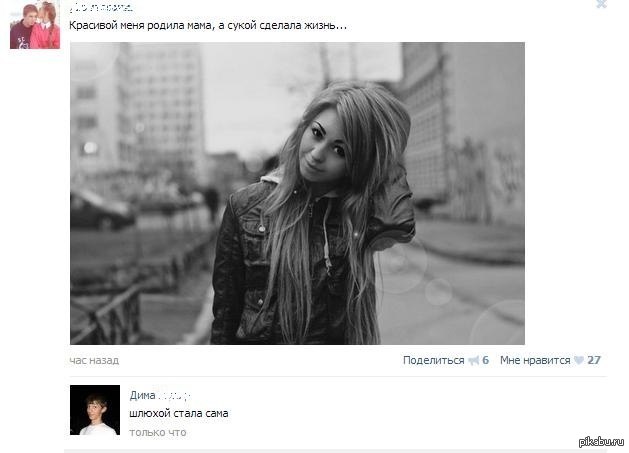This screenshot has width=629, height=453.
Task: Open the black-and-white girl photo
Action: [x=297, y=193]
